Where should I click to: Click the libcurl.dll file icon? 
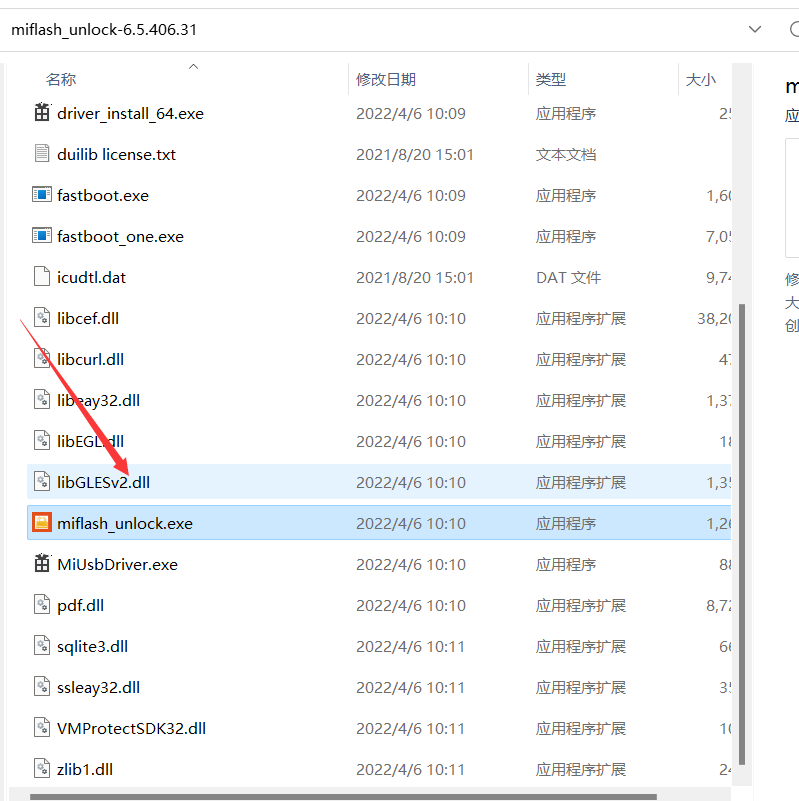42,358
